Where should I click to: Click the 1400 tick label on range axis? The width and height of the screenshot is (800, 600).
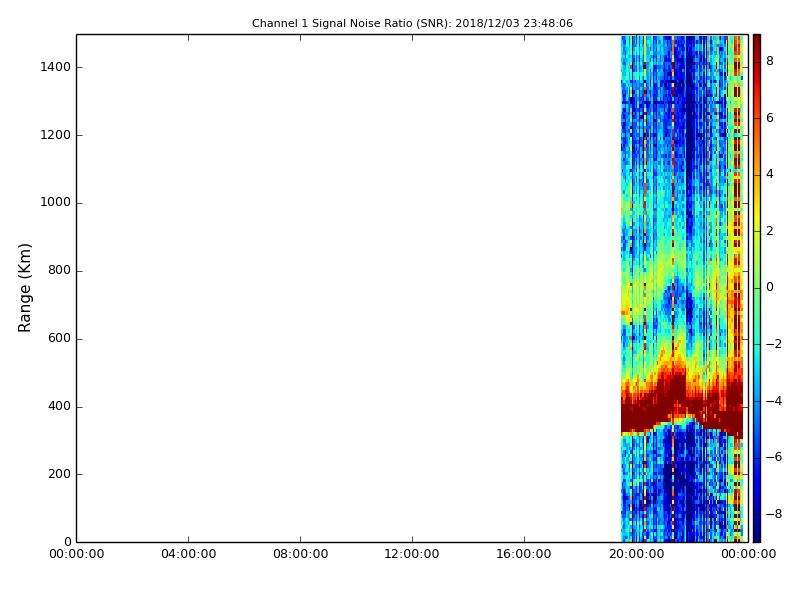coord(56,67)
